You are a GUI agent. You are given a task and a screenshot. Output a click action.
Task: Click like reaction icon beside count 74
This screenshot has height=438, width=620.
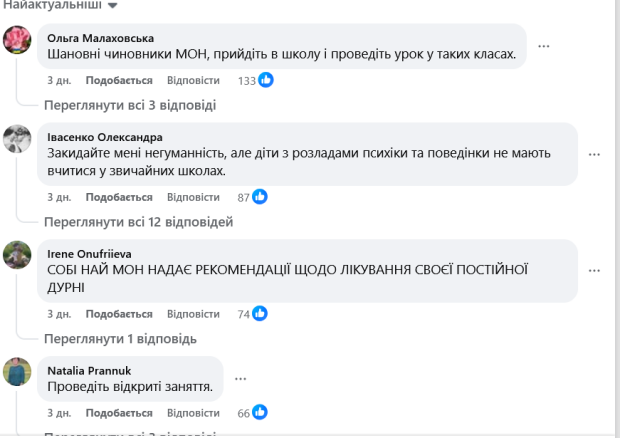pyautogui.click(x=259, y=314)
